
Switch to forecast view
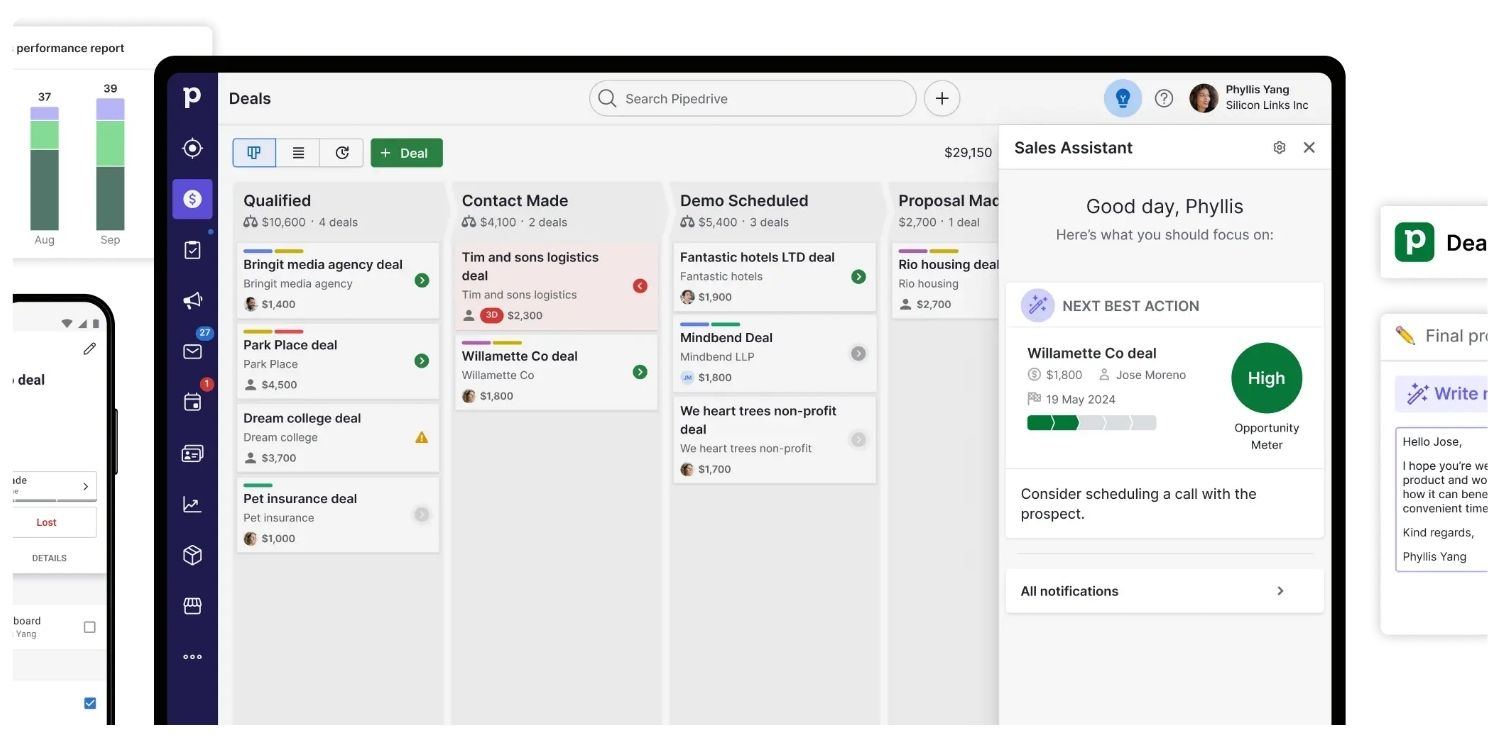[x=342, y=153]
